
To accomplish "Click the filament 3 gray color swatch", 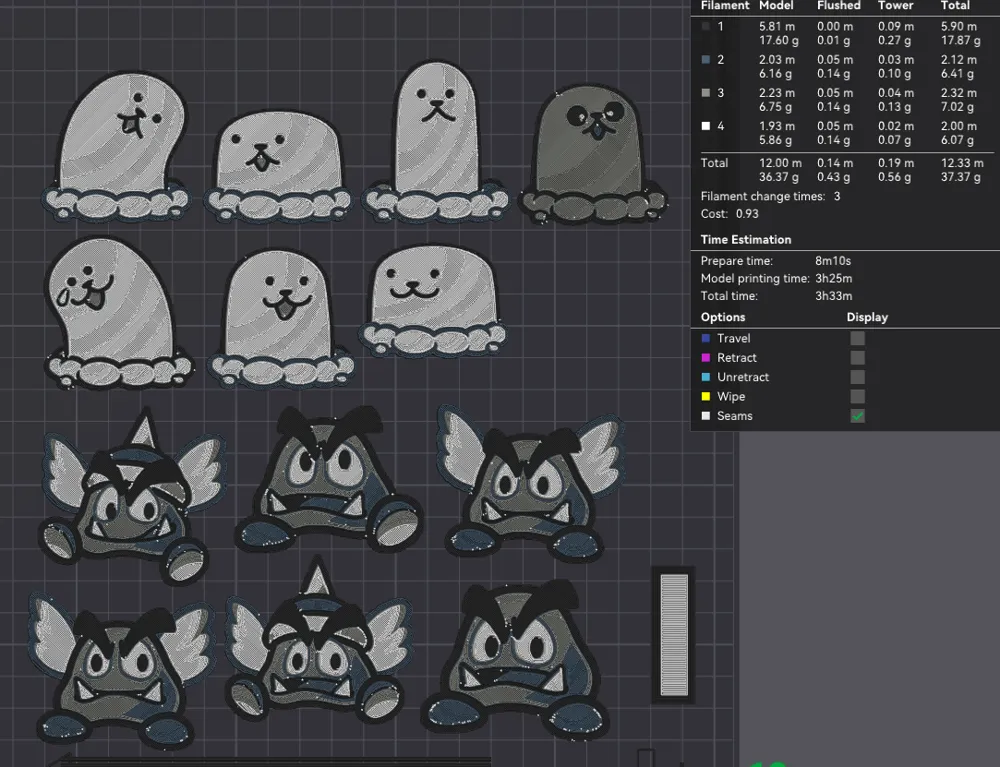I will [705, 93].
